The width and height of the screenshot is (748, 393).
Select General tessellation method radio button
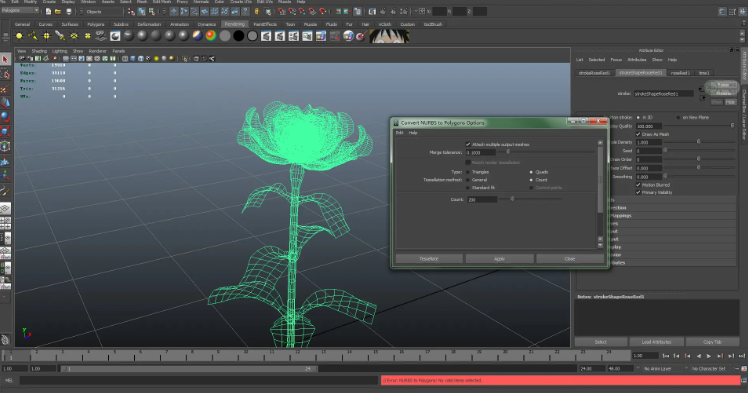[468, 180]
